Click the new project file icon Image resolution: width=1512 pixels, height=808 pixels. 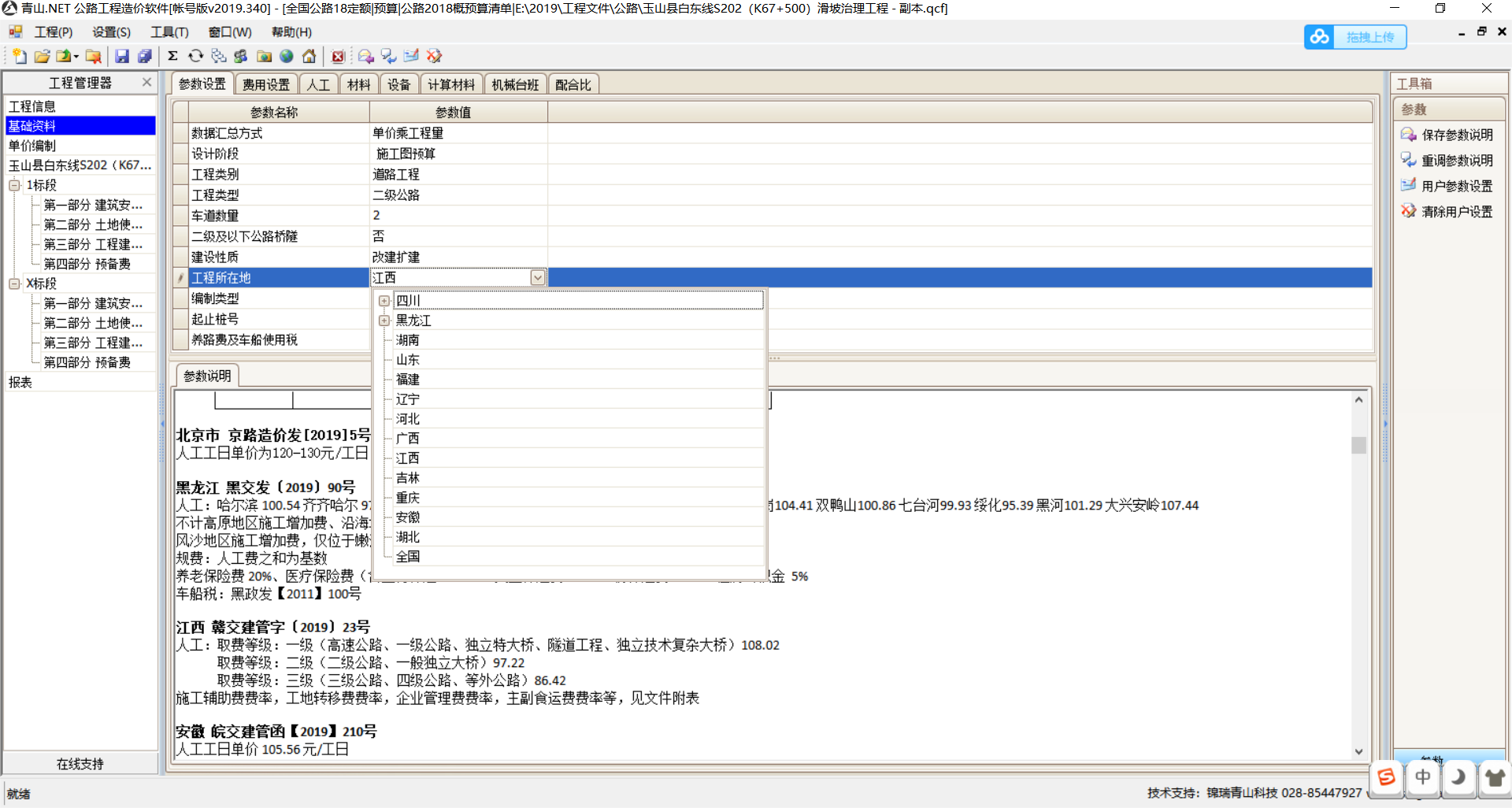coord(19,56)
